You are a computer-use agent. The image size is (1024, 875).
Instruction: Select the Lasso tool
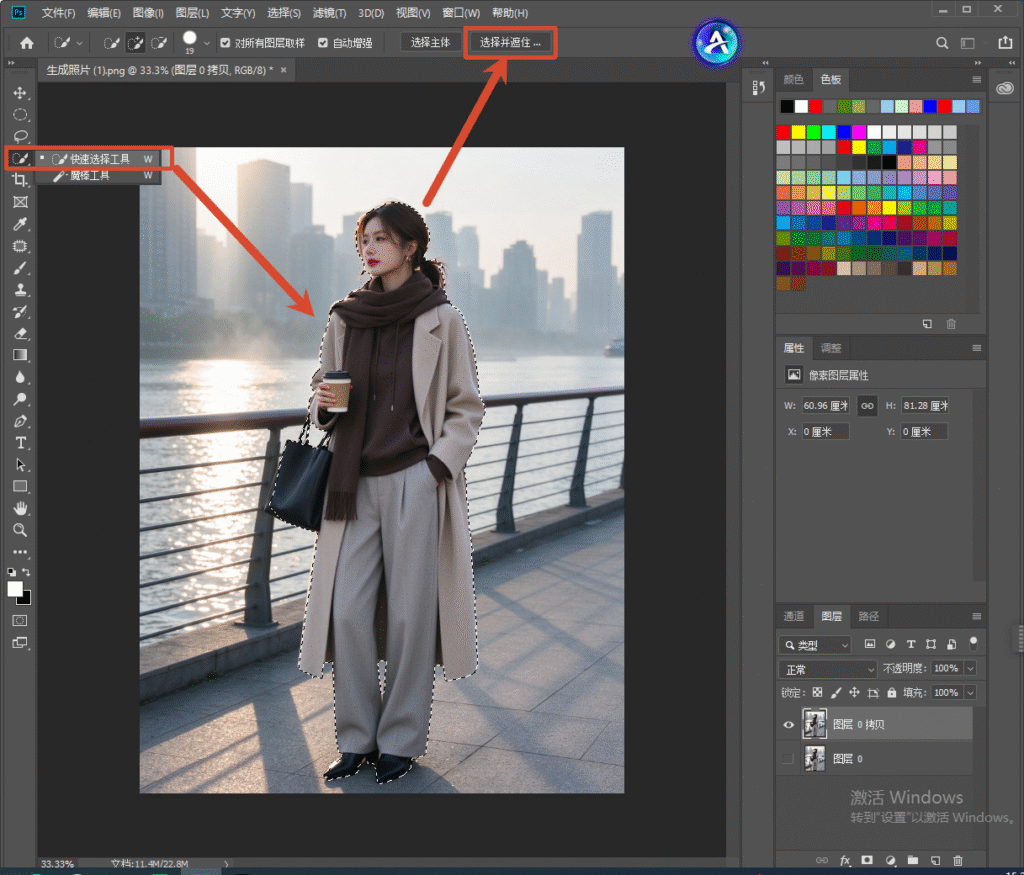20,136
